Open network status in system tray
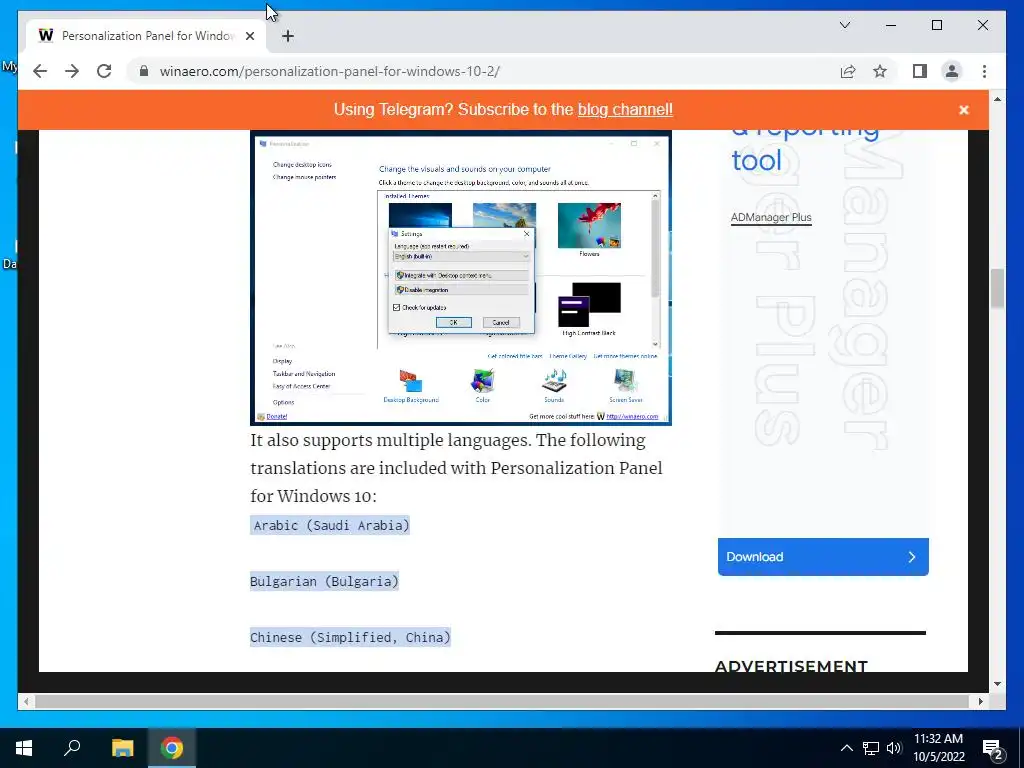Image resolution: width=1024 pixels, height=768 pixels. (871, 748)
